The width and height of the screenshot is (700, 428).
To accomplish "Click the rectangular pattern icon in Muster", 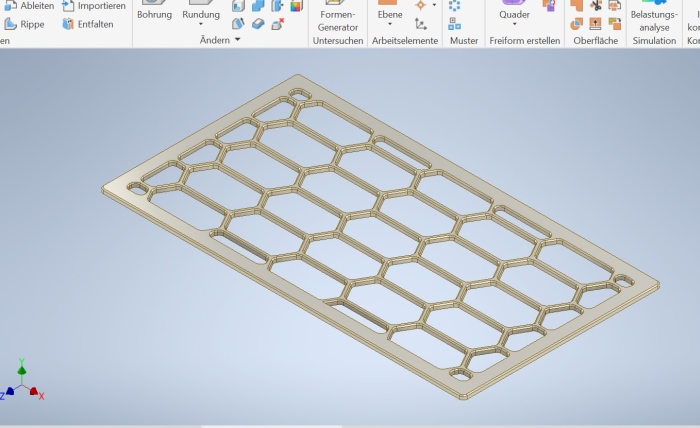I will point(455,24).
